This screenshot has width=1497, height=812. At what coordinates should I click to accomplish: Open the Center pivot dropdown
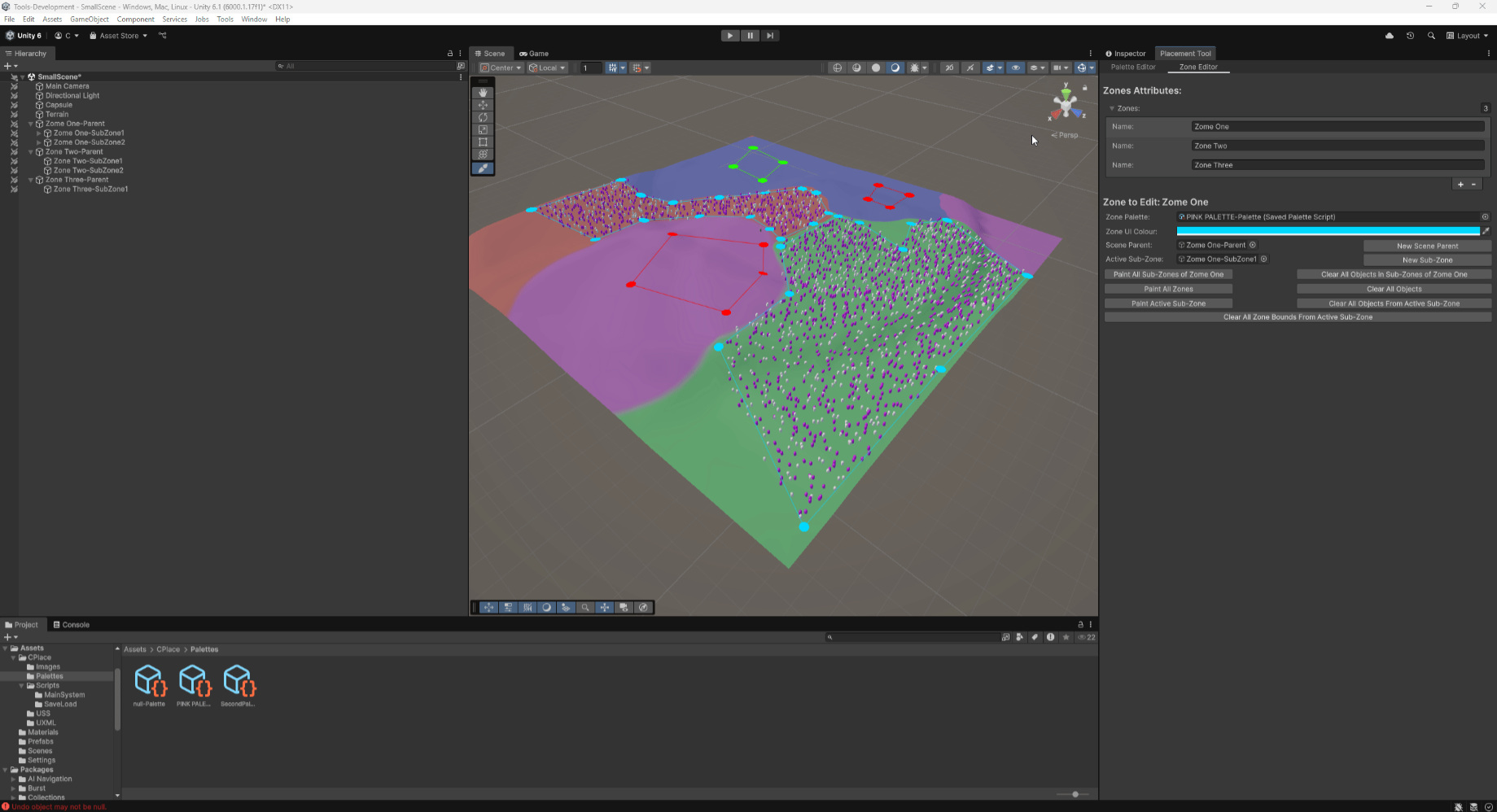(x=501, y=68)
